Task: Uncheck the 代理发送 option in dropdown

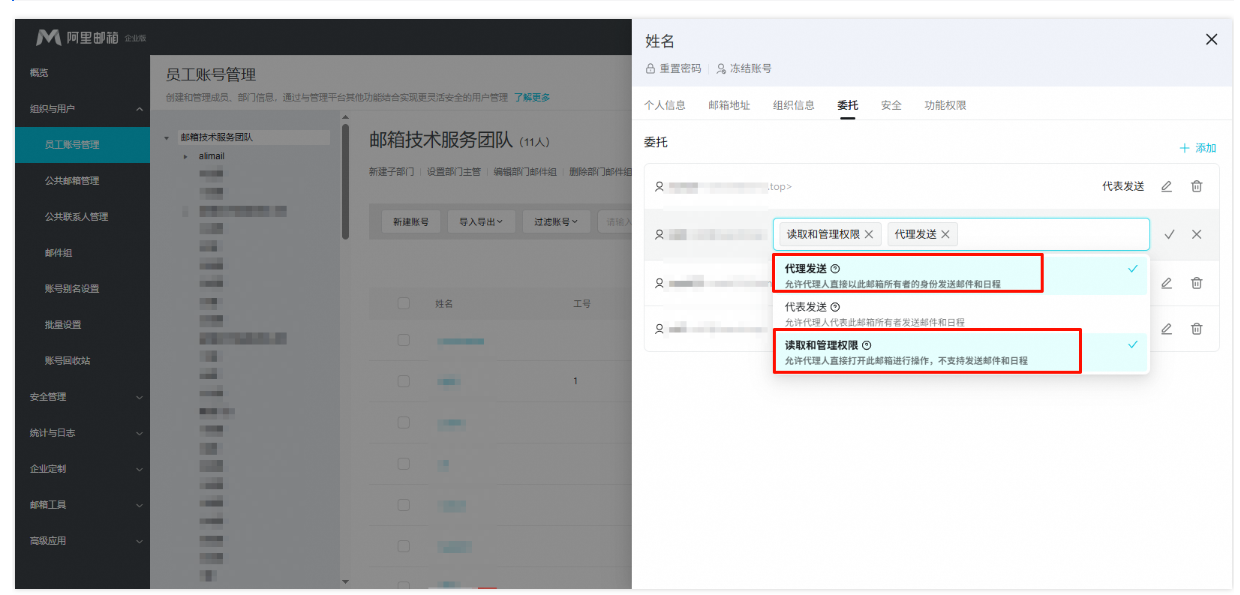Action: pyautogui.click(x=960, y=275)
